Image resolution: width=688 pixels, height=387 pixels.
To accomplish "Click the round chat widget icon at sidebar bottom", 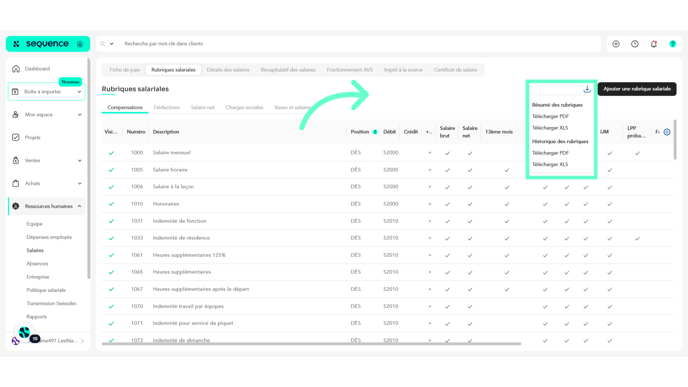I will point(25,333).
